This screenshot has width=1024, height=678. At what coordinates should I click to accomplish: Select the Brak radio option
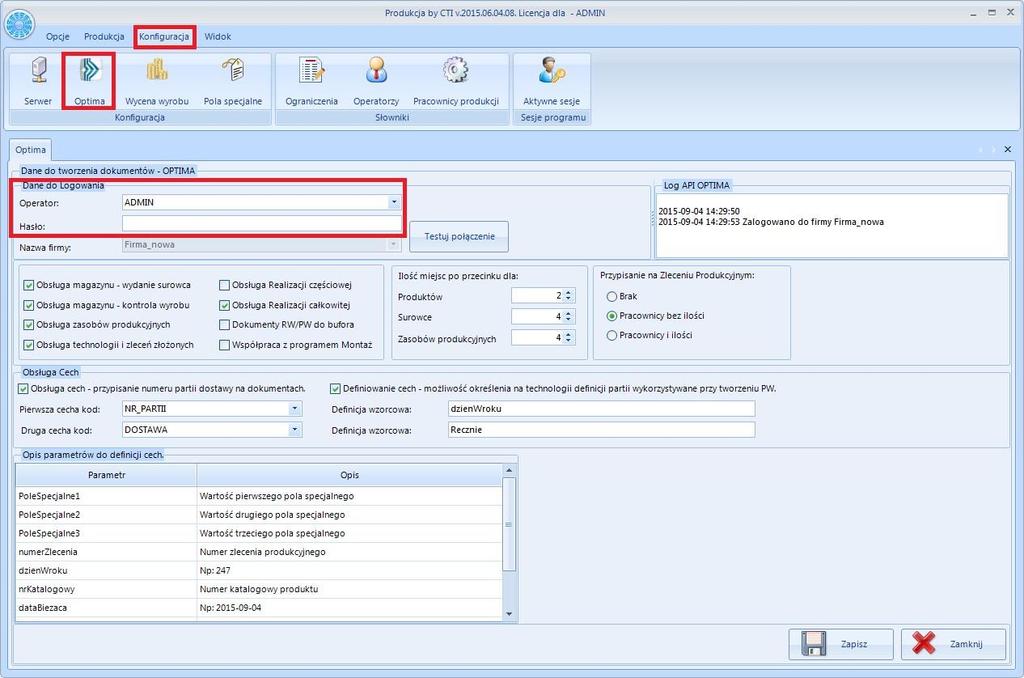coord(612,297)
